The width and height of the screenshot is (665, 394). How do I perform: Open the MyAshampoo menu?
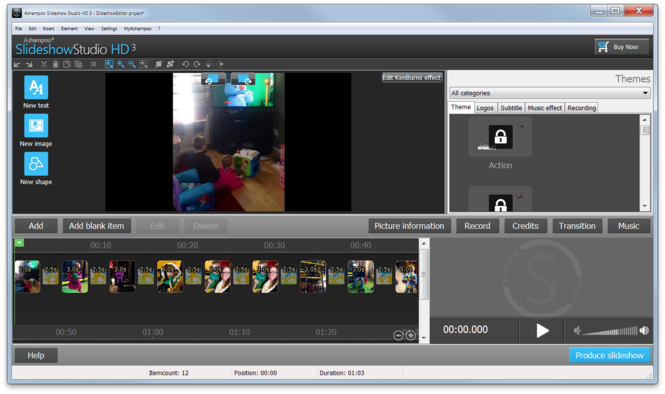(x=137, y=28)
